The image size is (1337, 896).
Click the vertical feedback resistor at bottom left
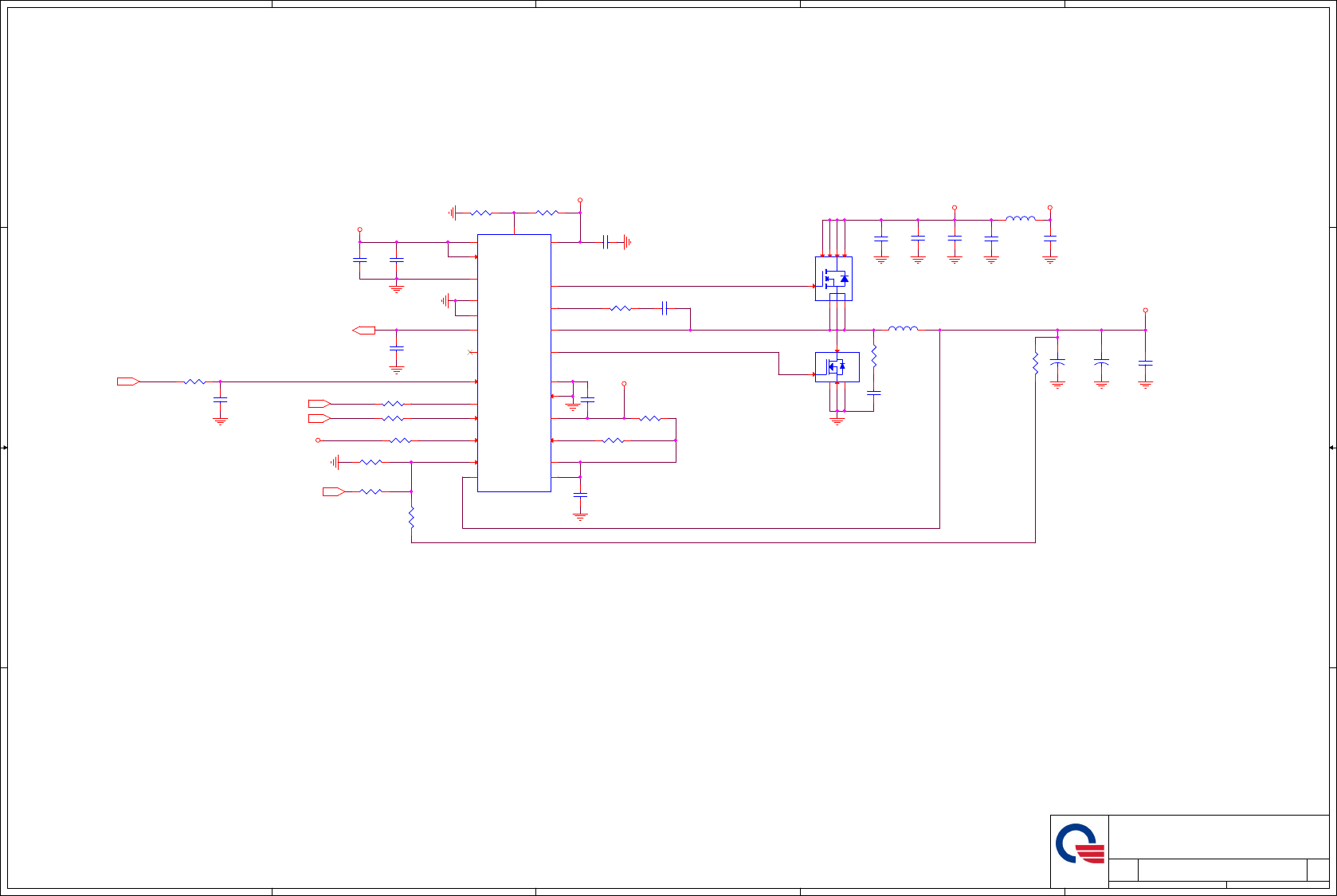coord(411,518)
